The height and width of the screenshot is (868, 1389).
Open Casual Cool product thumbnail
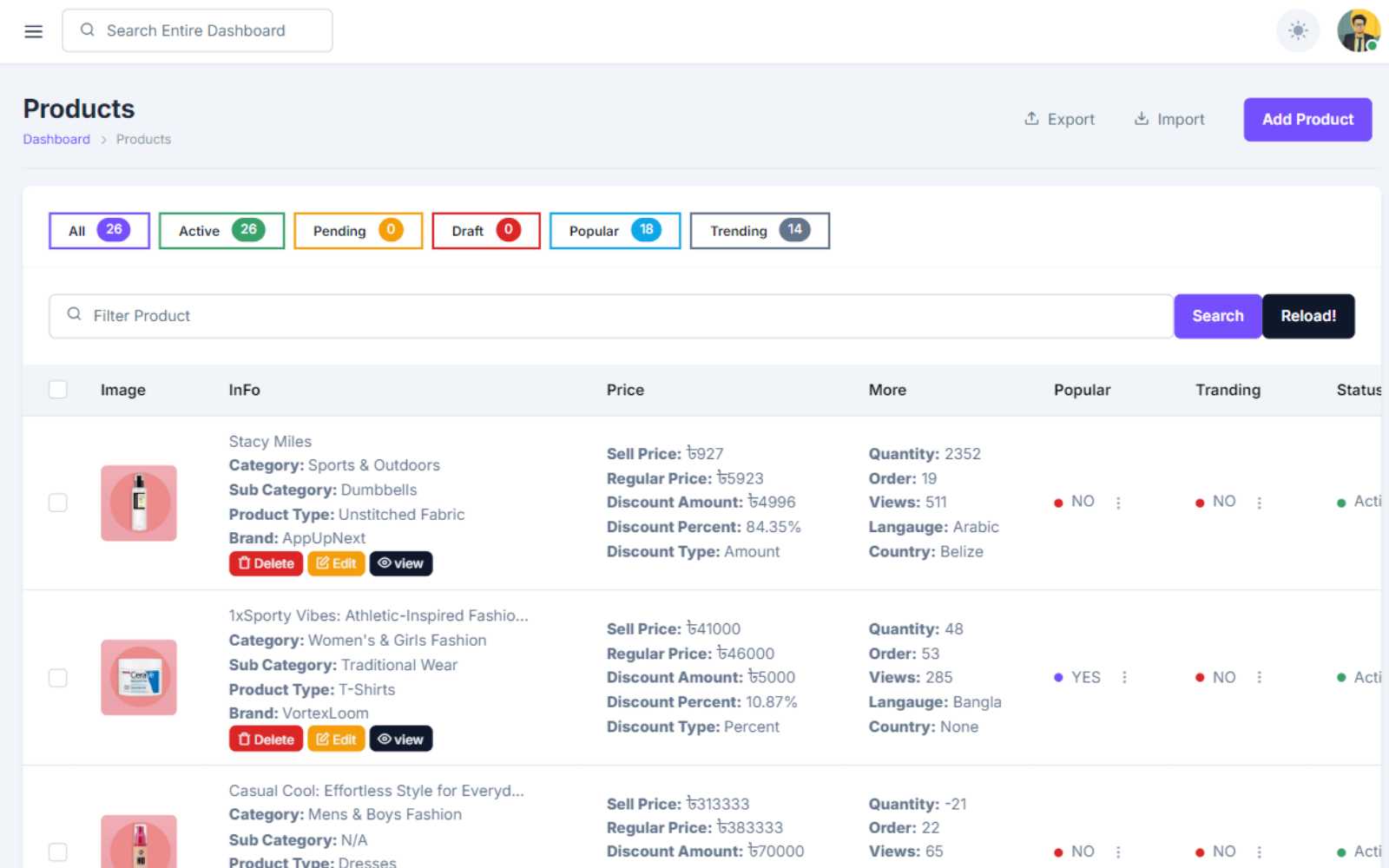click(x=139, y=841)
